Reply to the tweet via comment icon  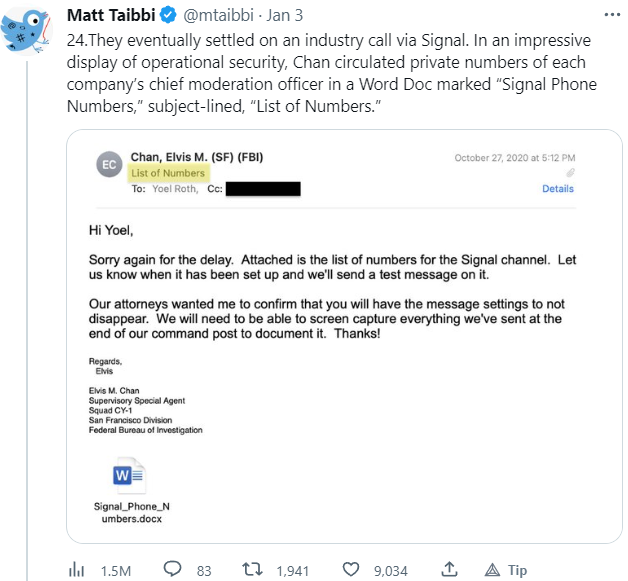click(x=172, y=570)
